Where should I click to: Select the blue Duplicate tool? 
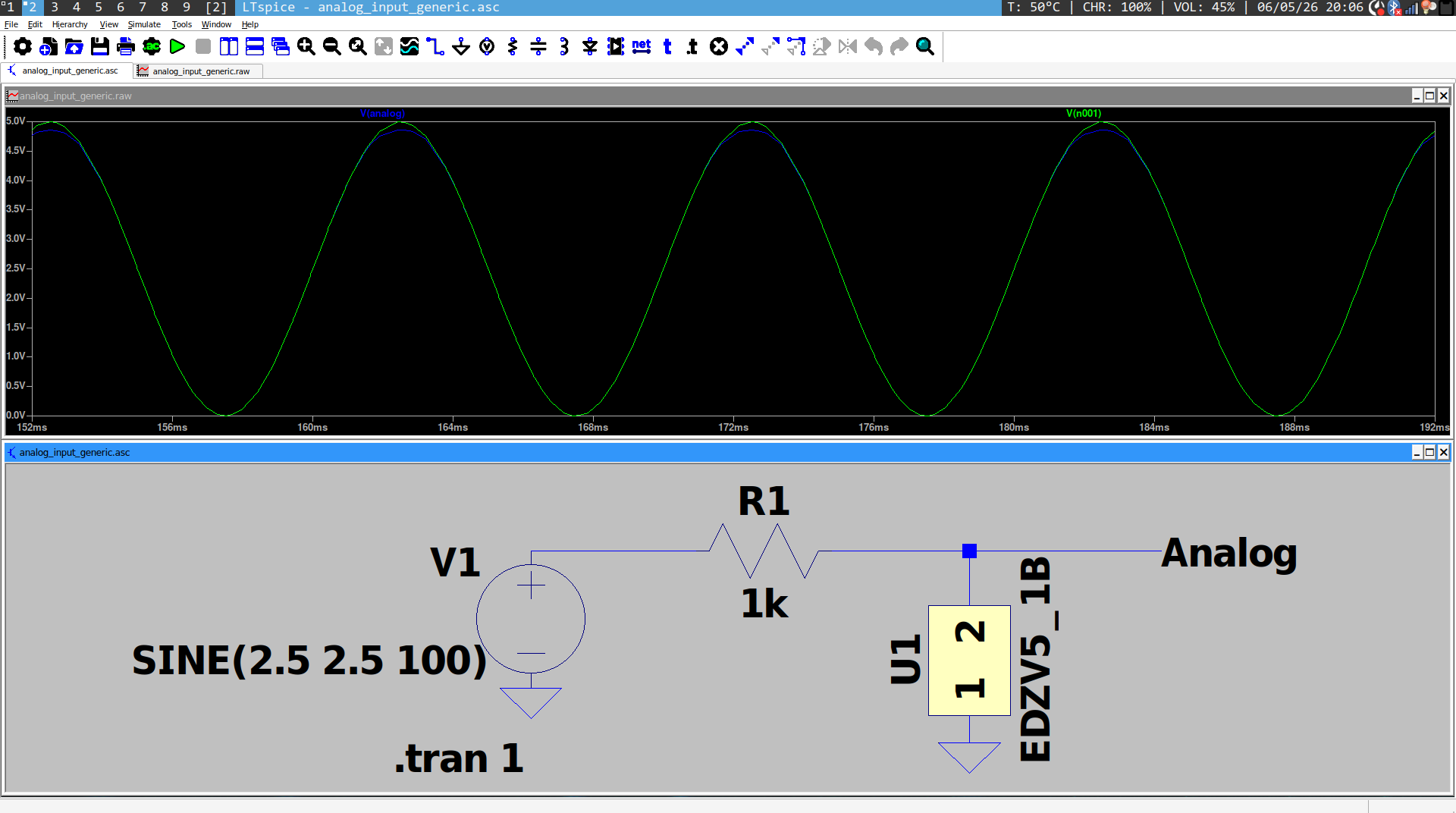(x=745, y=46)
